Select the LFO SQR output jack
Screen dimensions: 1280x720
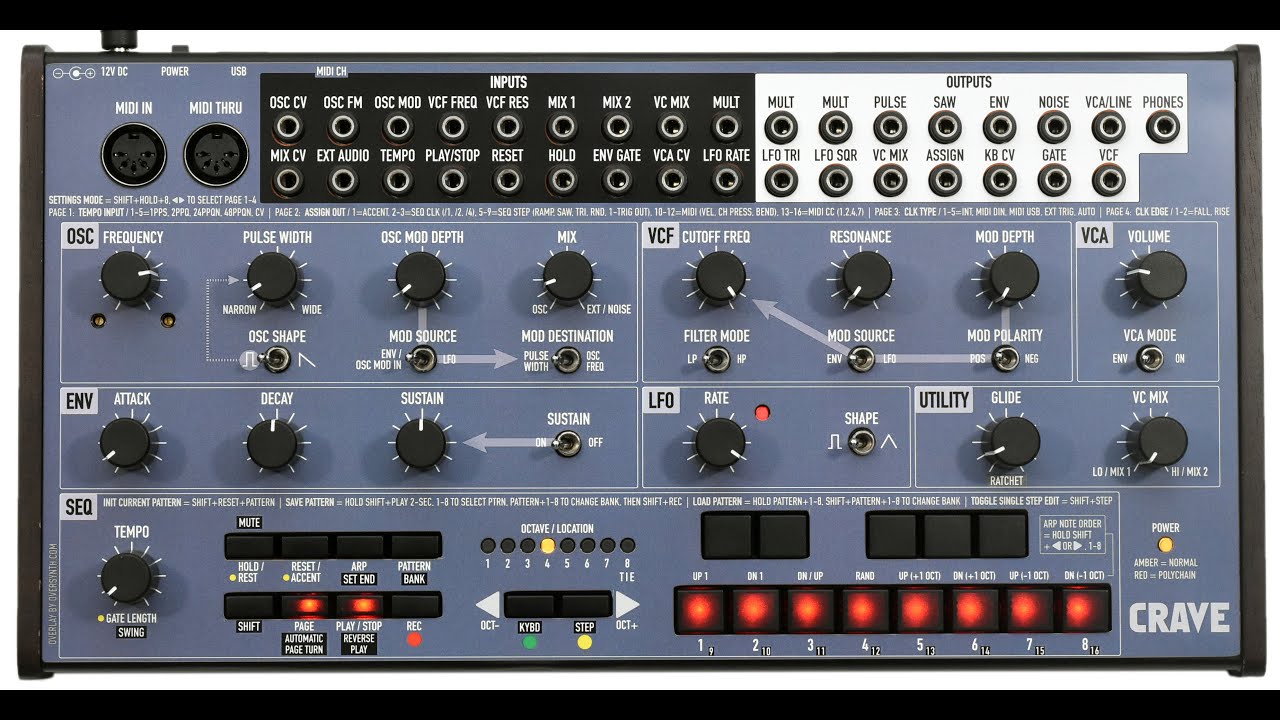pyautogui.click(x=836, y=180)
